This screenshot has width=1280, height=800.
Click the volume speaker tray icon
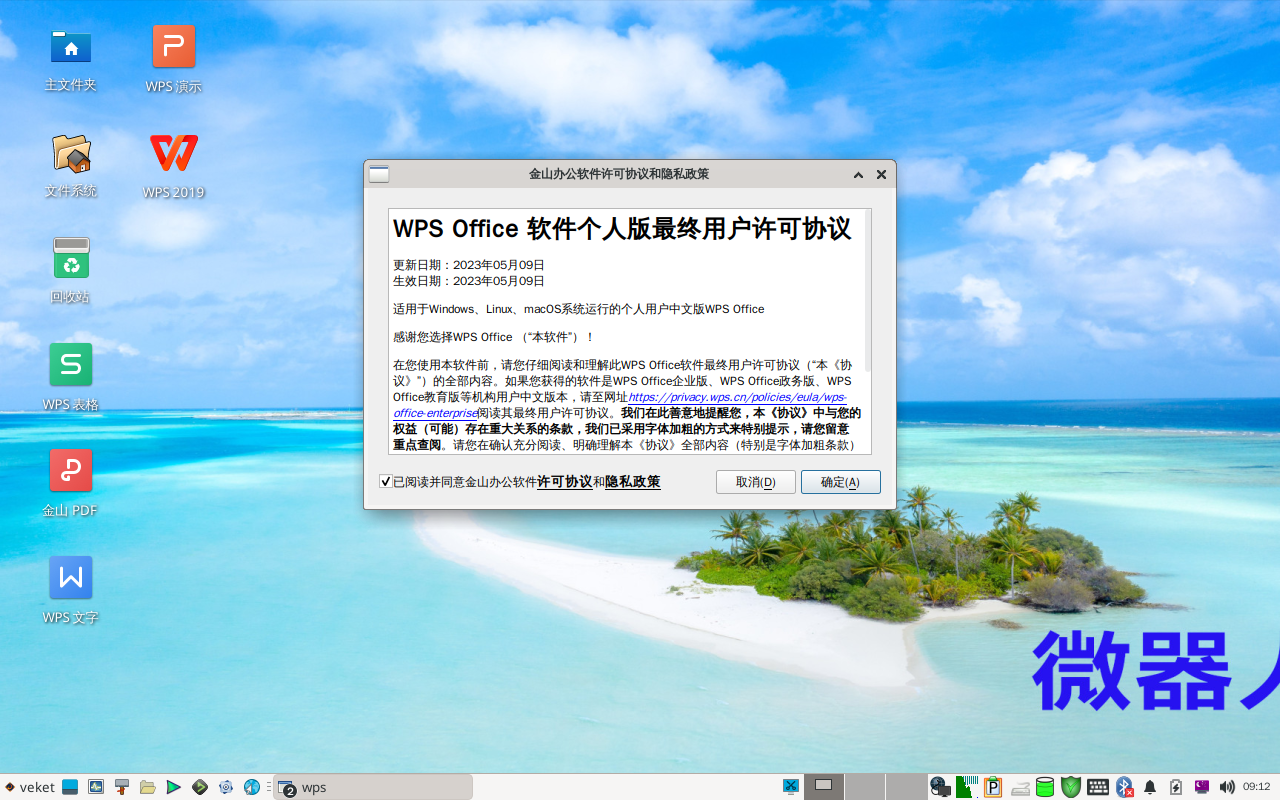pos(1227,787)
